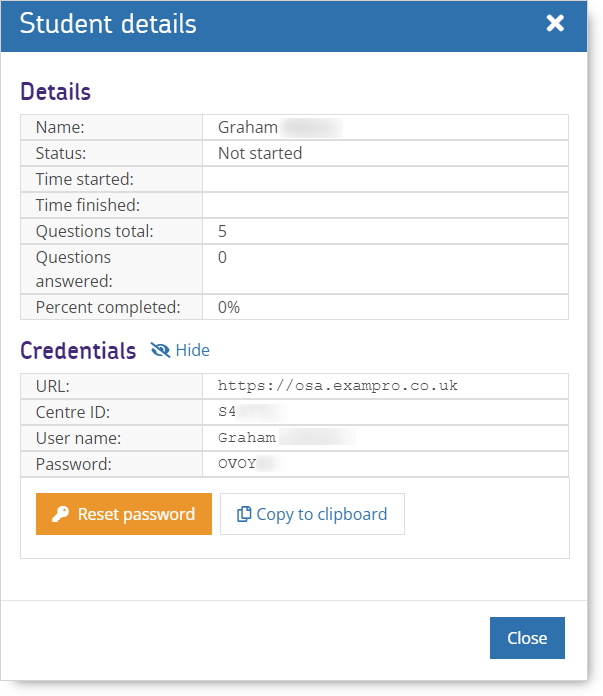Click the crossed-eye Hide icon

point(160,350)
